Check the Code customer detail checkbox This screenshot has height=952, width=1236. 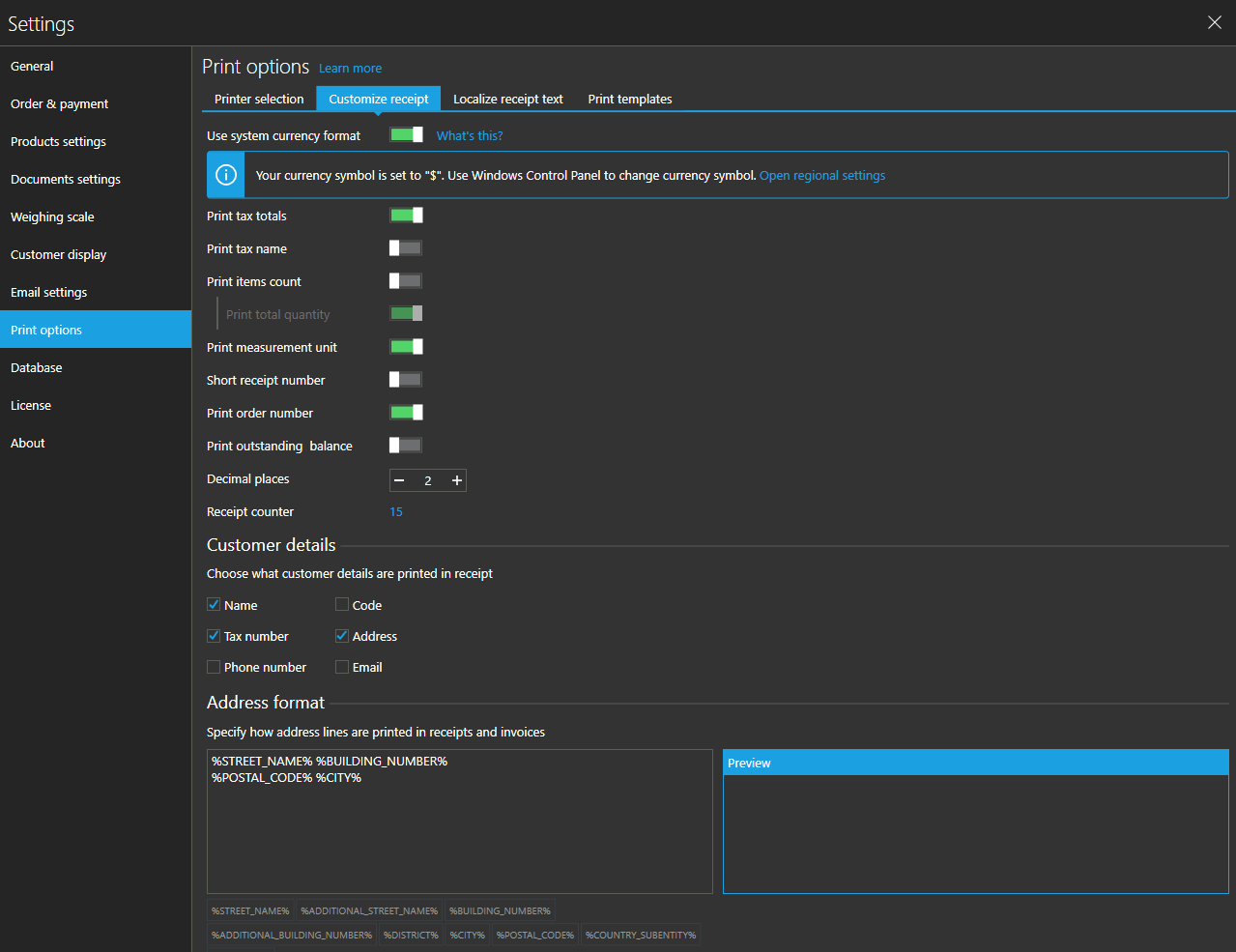(x=342, y=605)
